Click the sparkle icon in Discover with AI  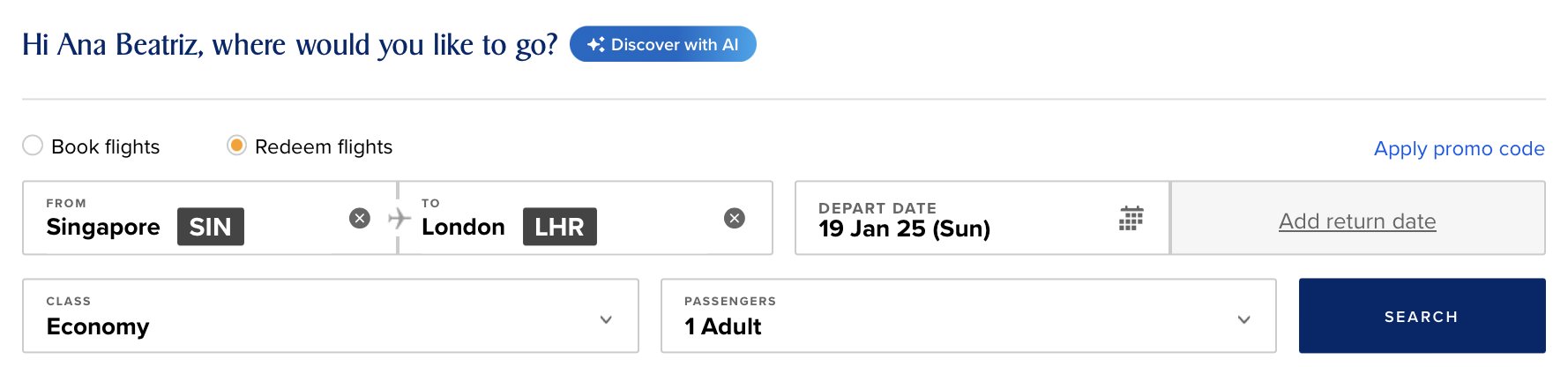click(x=596, y=44)
